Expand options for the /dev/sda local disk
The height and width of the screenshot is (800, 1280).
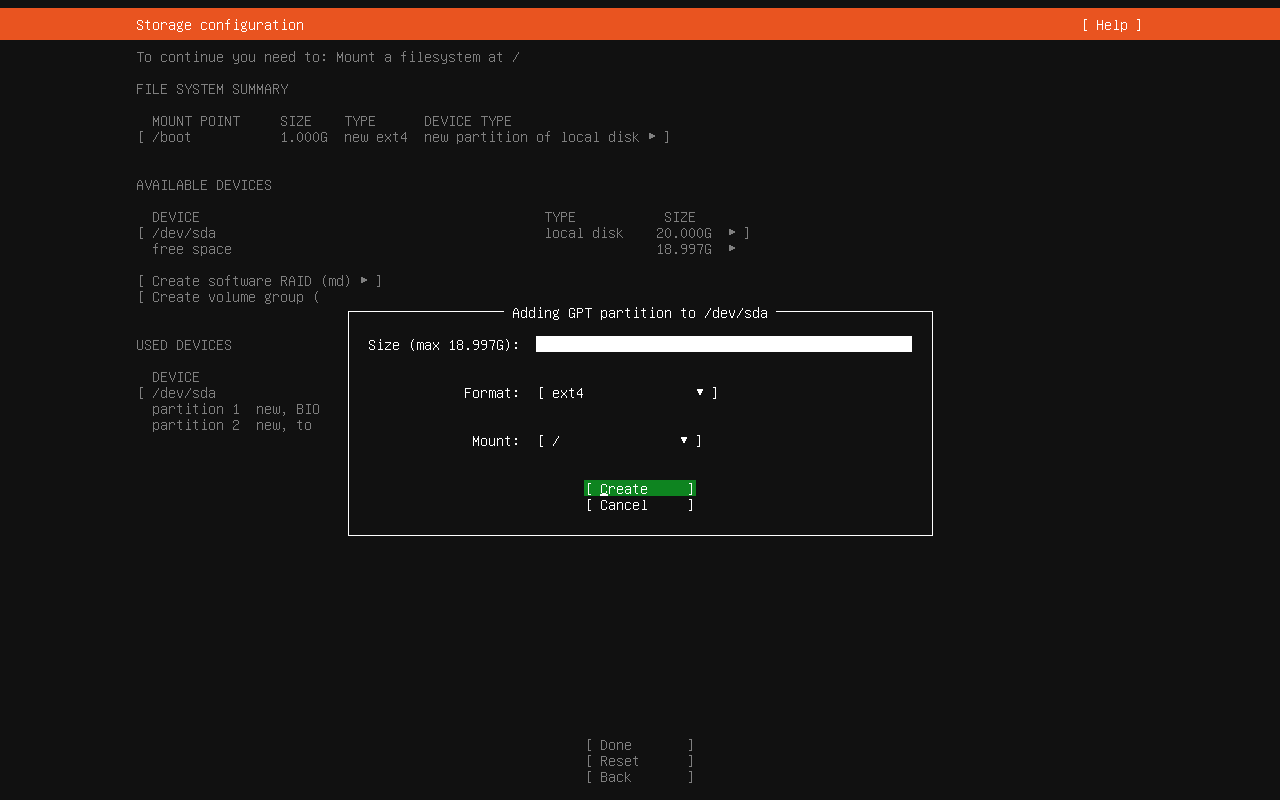click(734, 232)
